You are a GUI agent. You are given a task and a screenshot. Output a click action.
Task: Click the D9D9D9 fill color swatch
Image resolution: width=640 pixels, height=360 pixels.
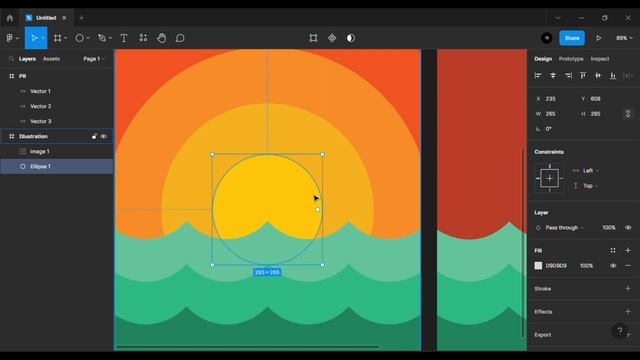[x=538, y=266]
